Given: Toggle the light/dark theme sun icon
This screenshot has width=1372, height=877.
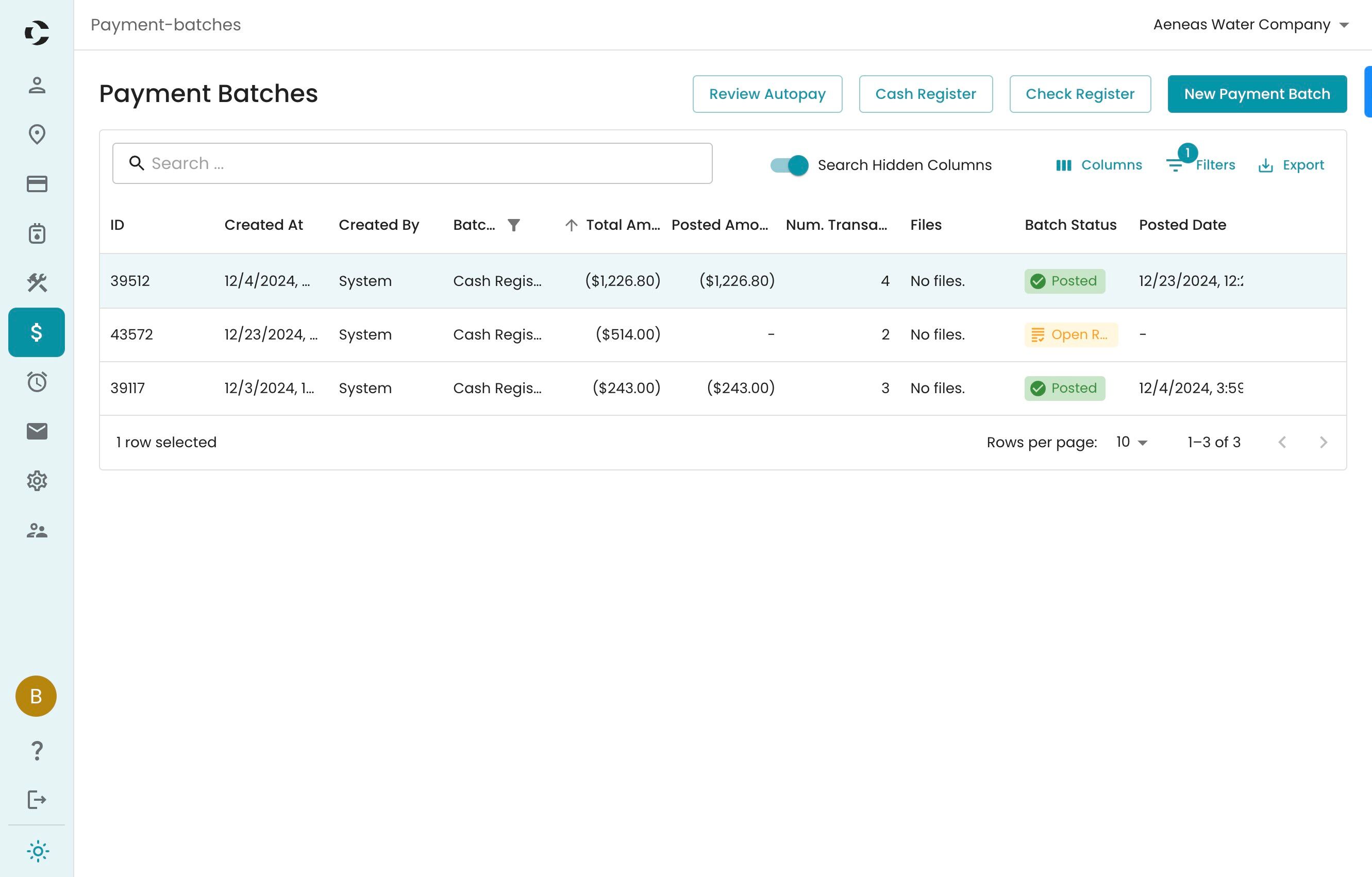Looking at the screenshot, I should (x=38, y=851).
